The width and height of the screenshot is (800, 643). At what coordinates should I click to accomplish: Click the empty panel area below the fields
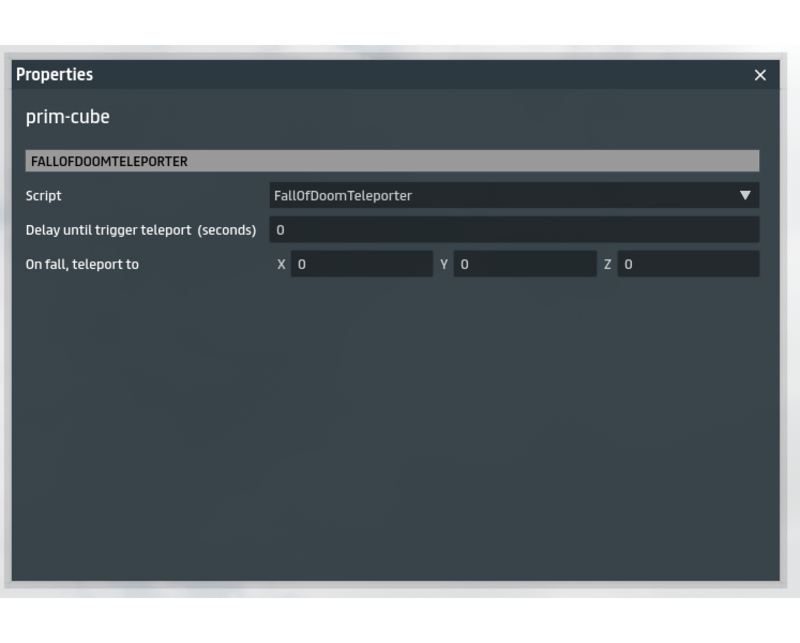coord(395,430)
